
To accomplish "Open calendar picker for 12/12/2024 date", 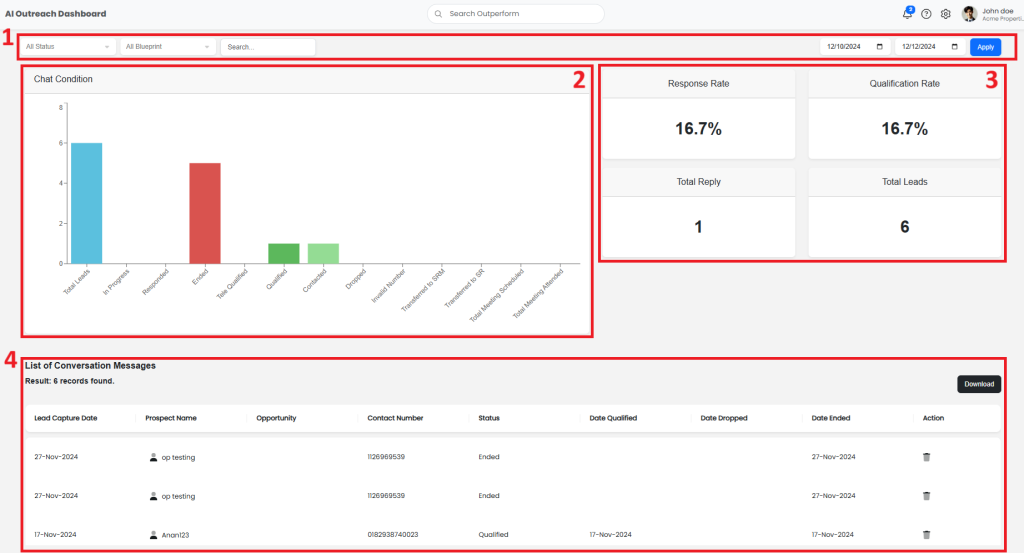I will [954, 47].
